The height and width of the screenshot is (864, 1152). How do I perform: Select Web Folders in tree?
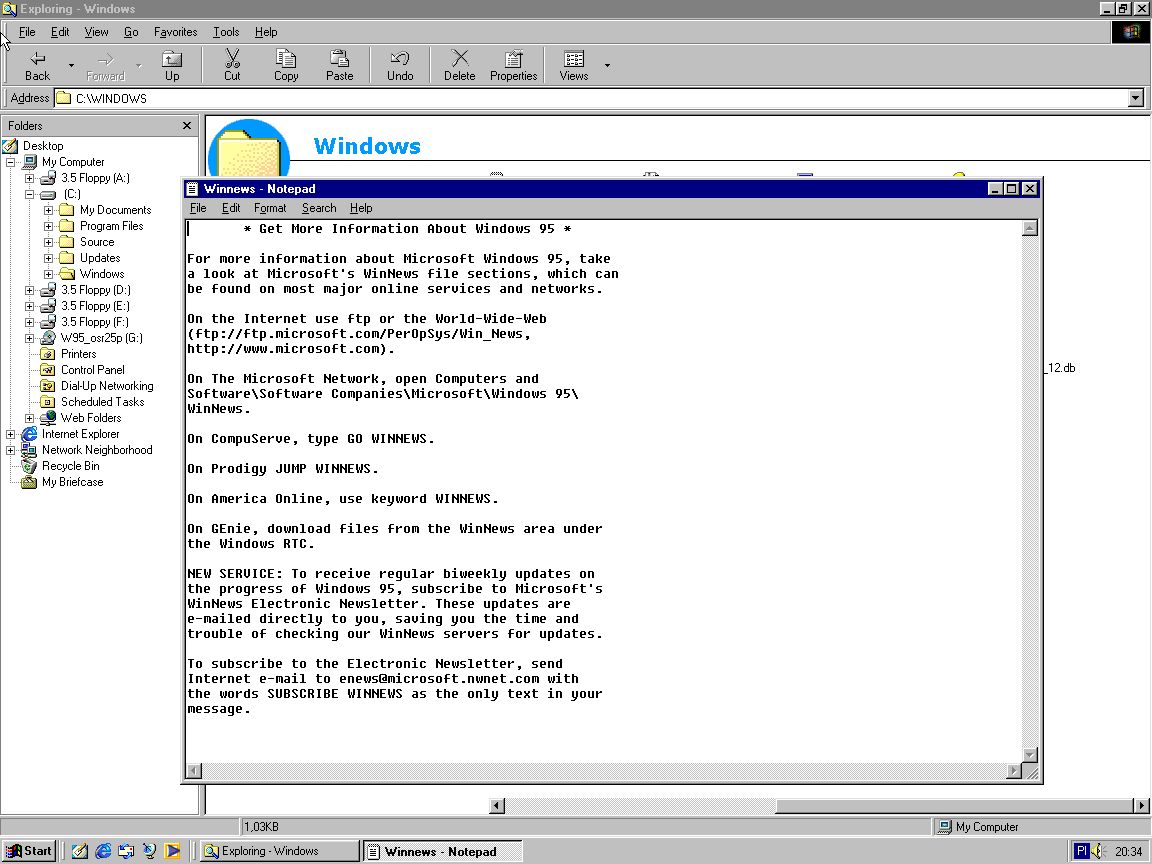pos(91,418)
